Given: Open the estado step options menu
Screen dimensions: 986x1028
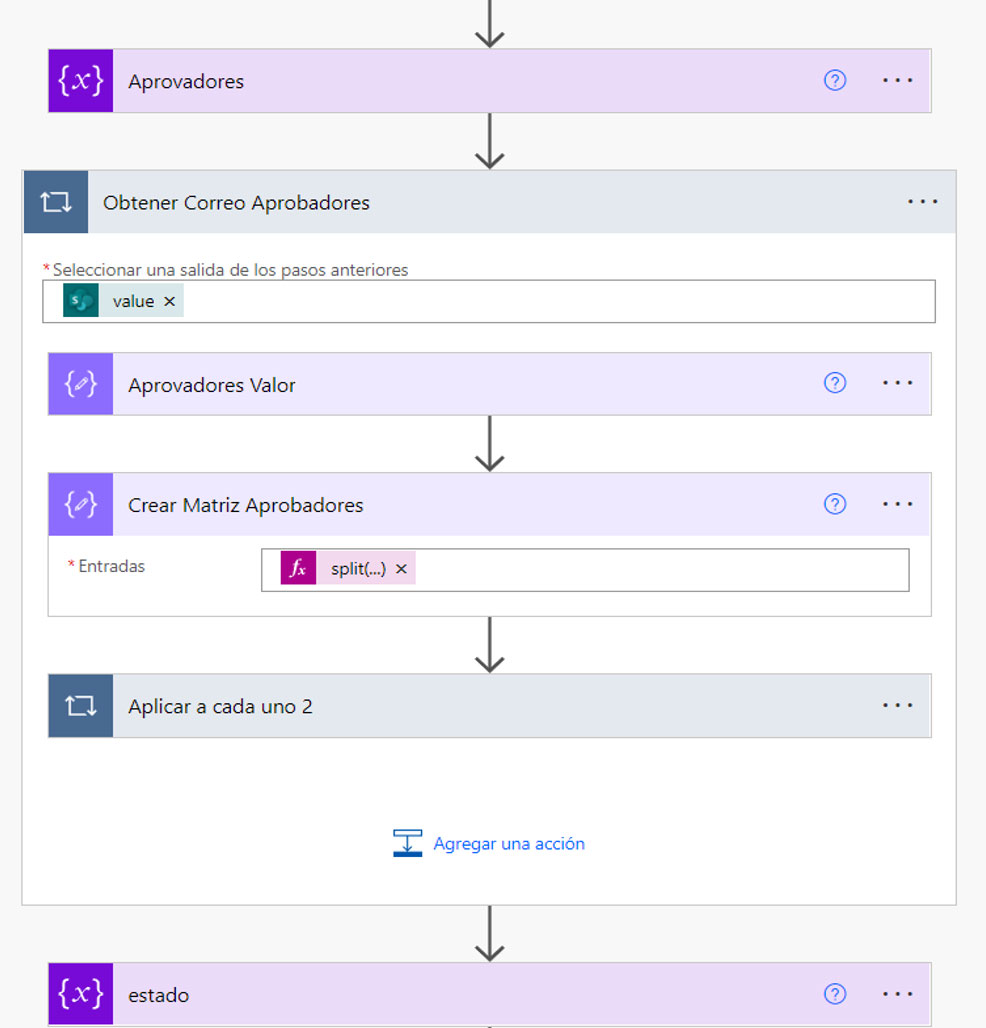Looking at the screenshot, I should [x=898, y=994].
